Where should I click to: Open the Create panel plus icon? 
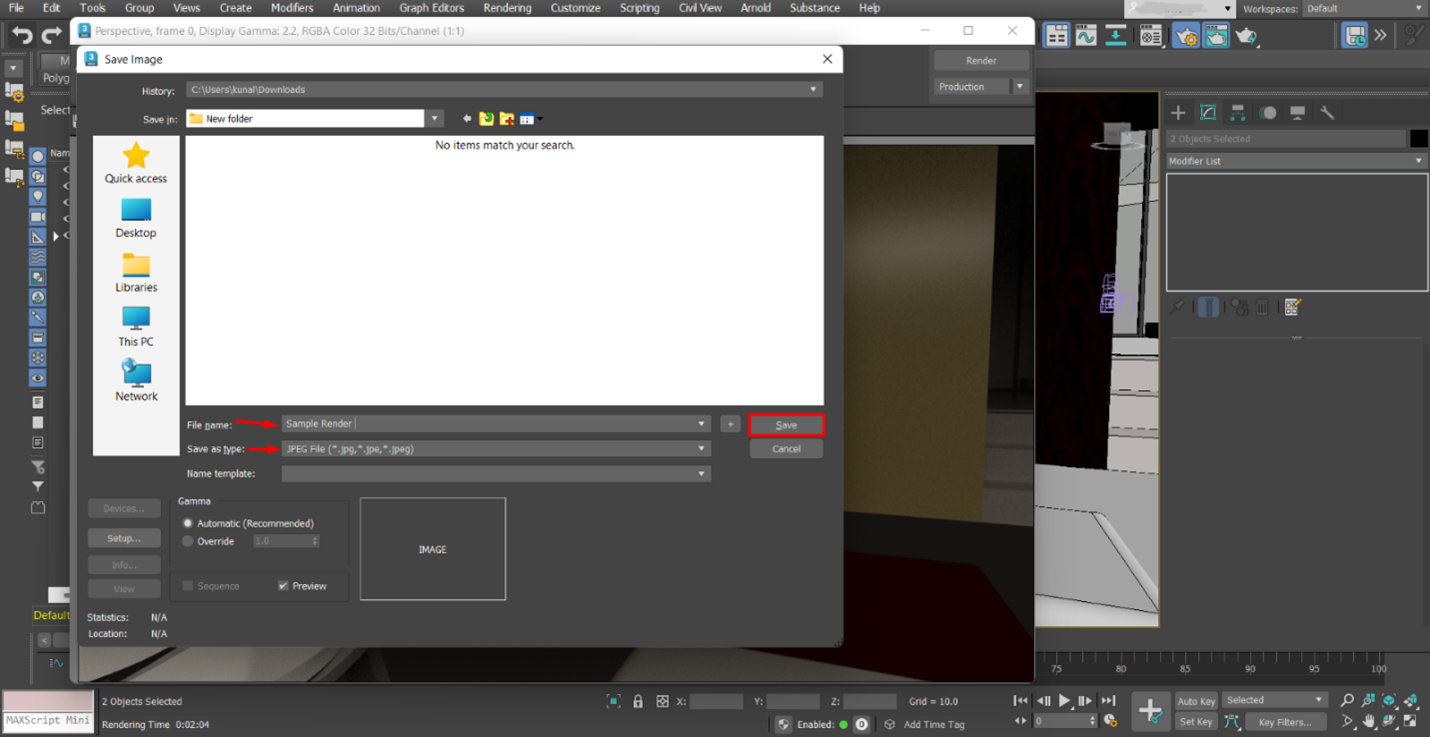coord(1178,112)
